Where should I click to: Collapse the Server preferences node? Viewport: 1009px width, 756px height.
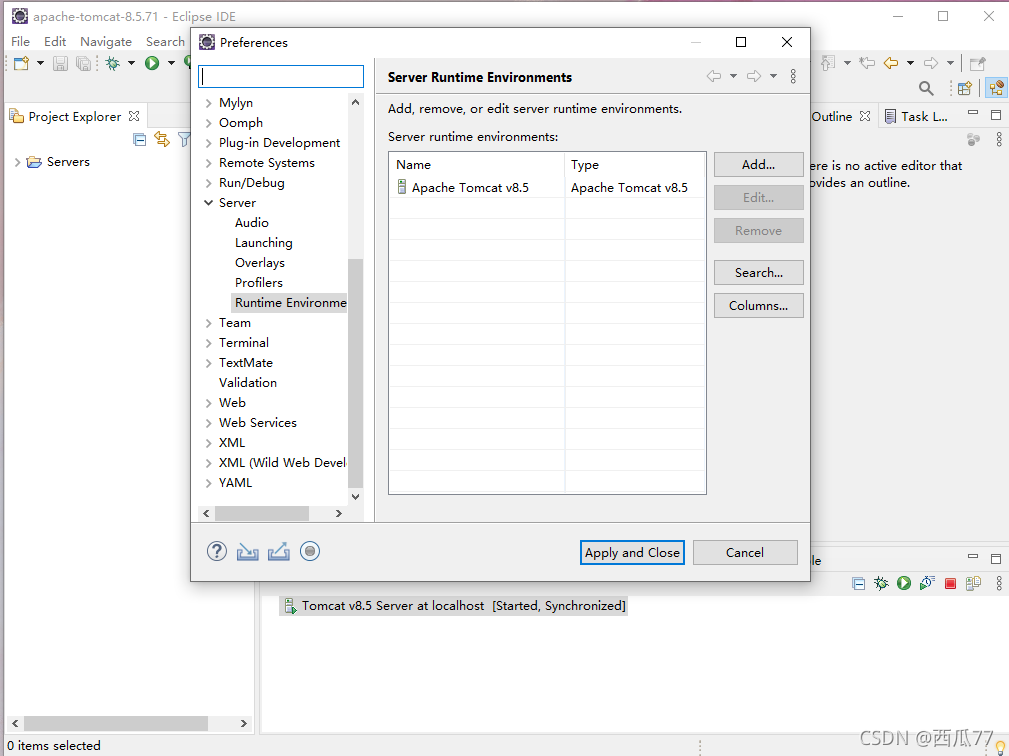208,203
